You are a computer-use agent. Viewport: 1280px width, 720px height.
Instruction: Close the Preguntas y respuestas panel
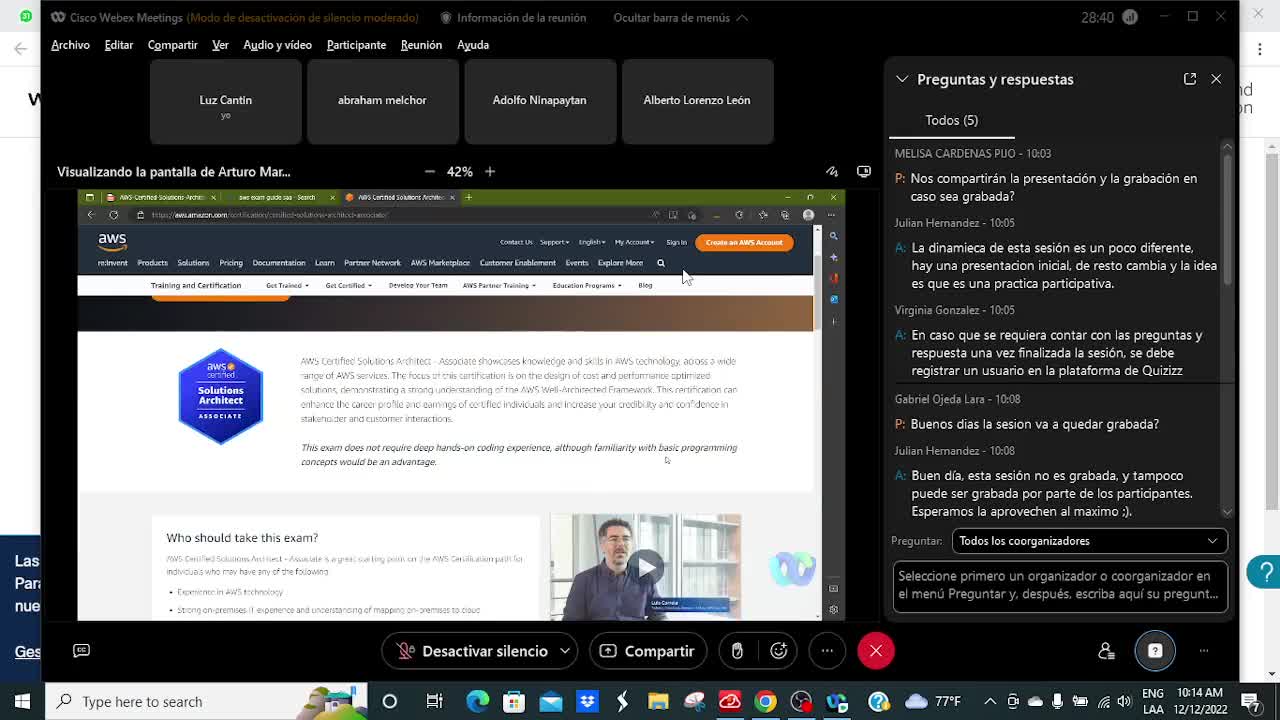1216,79
